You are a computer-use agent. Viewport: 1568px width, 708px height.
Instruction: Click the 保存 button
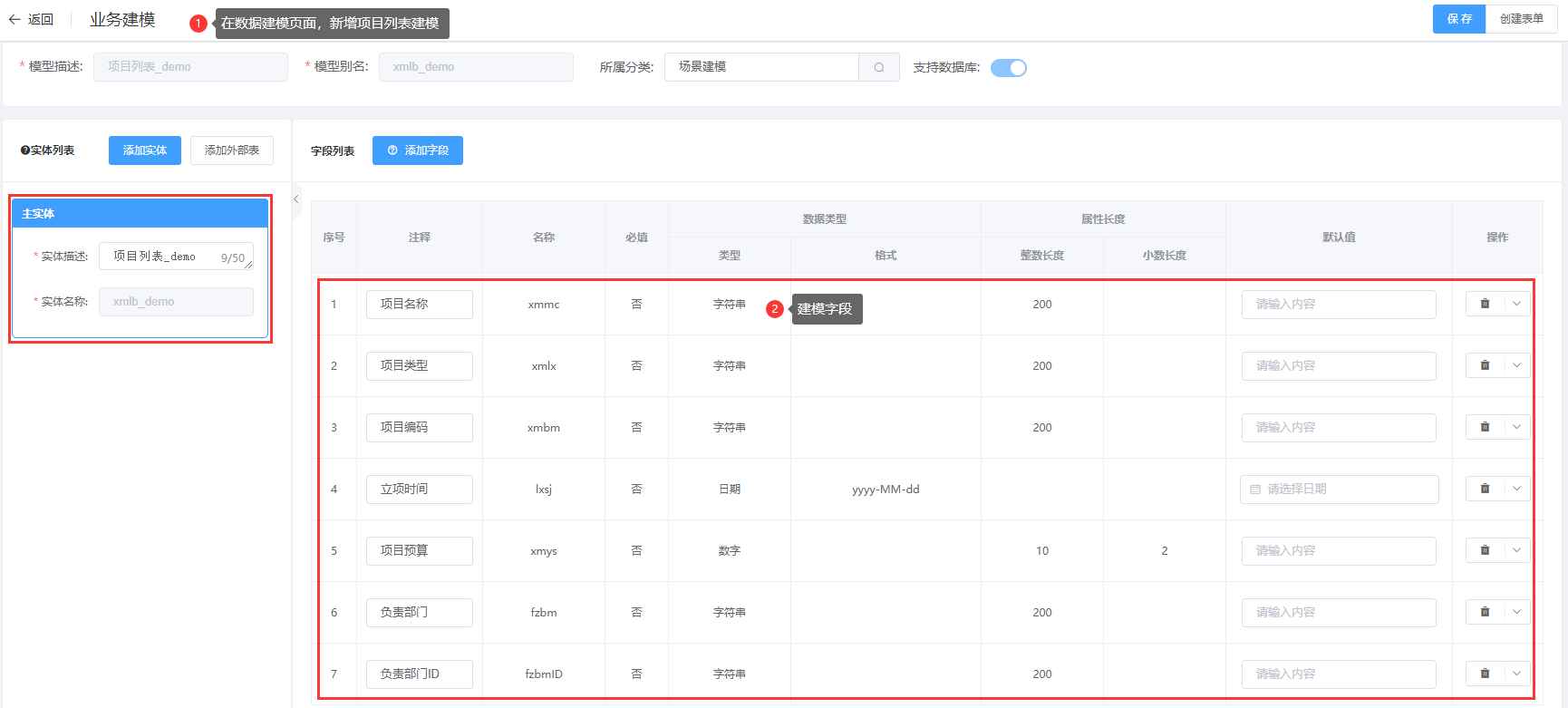pyautogui.click(x=1458, y=19)
